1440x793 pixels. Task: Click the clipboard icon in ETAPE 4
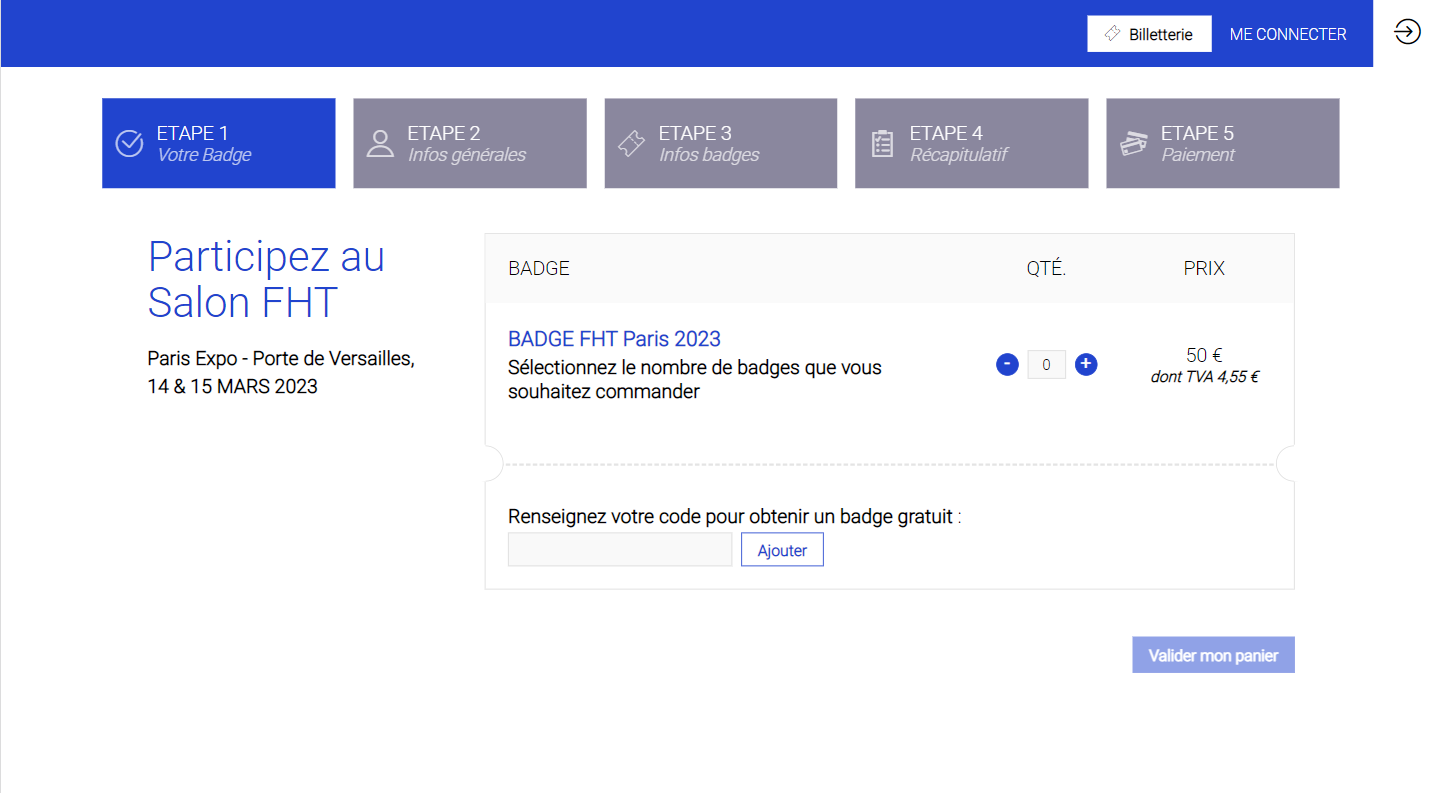882,143
